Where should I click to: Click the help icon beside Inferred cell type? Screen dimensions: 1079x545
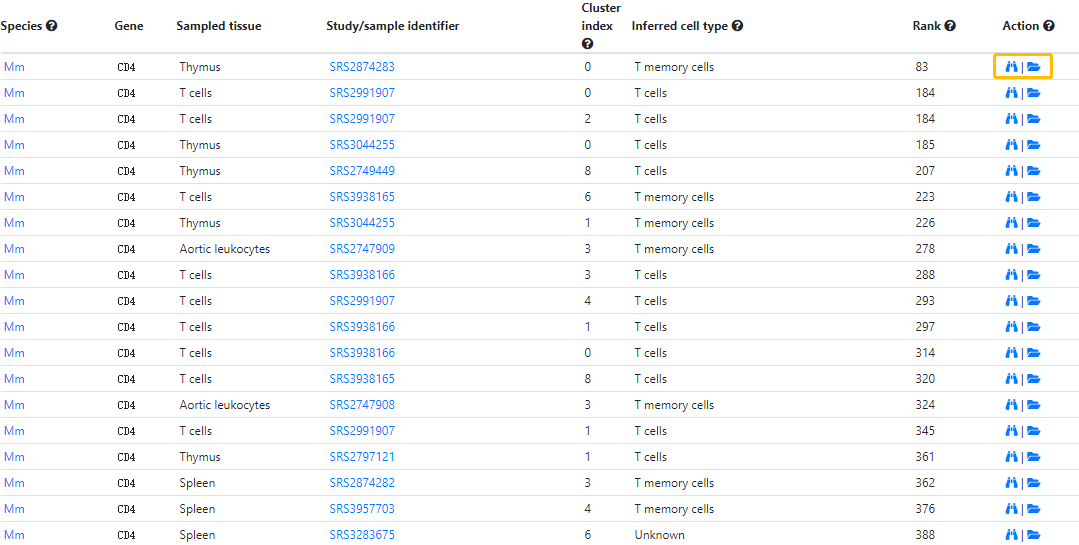[x=737, y=26]
